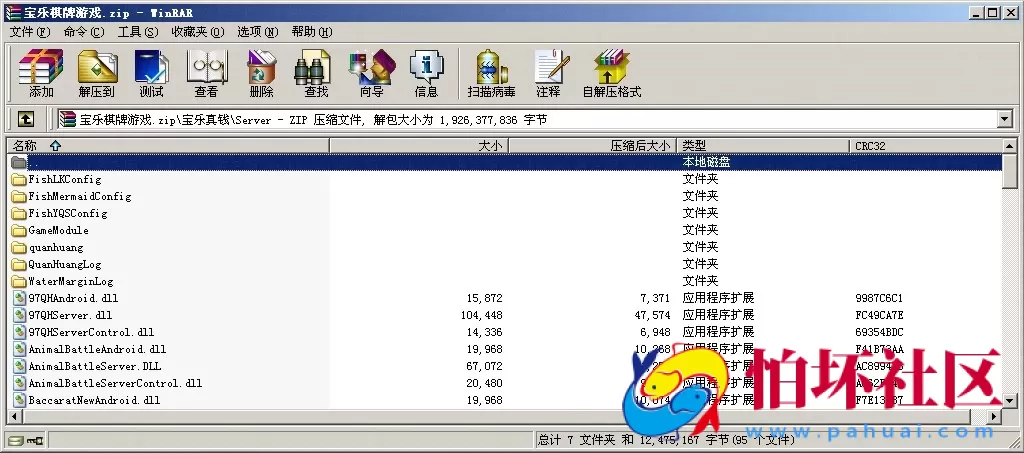Go up one folder level button
This screenshot has width=1024, height=453.
click(x=25, y=119)
